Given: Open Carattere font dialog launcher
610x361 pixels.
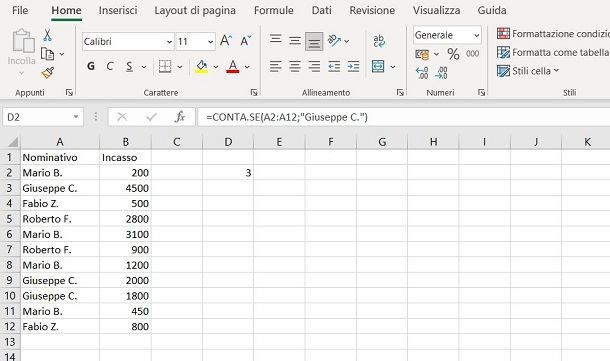Looking at the screenshot, I should click(254, 93).
